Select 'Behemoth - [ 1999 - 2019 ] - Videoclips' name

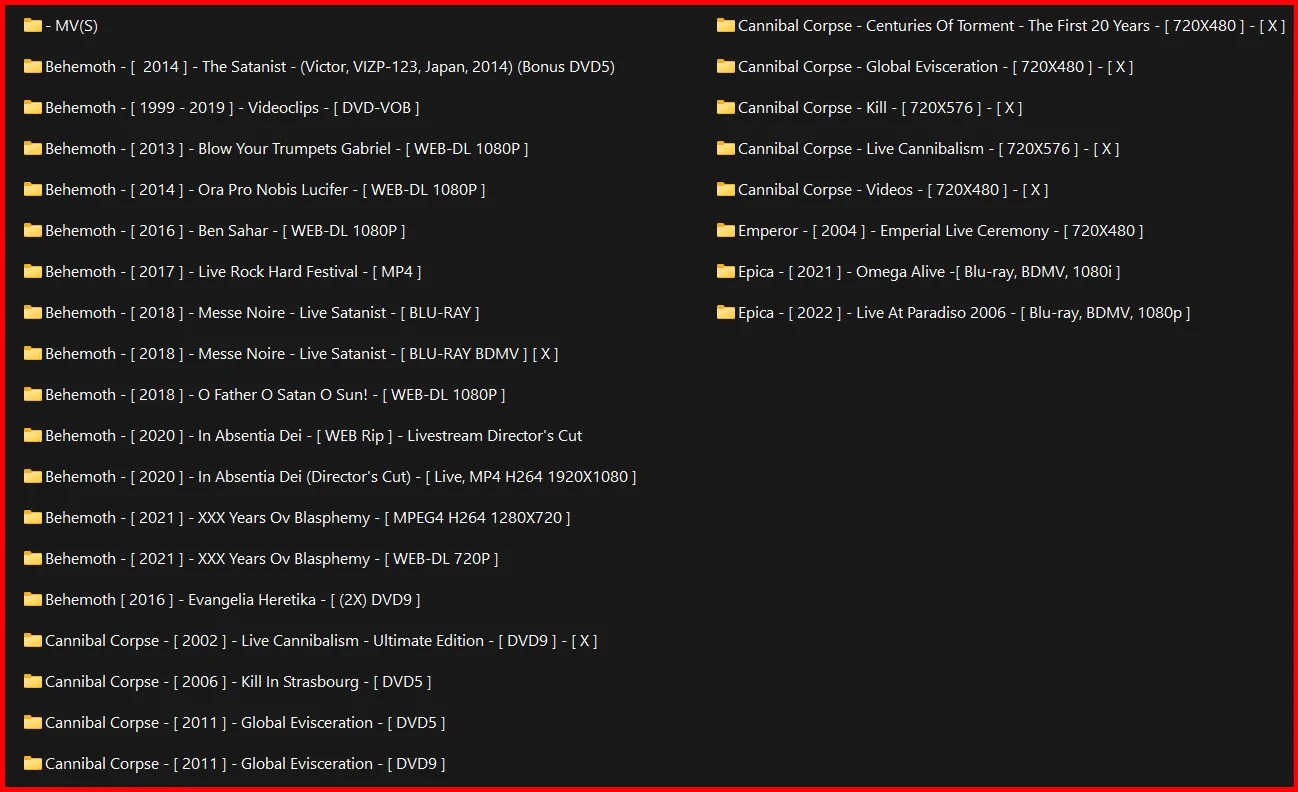coord(232,108)
